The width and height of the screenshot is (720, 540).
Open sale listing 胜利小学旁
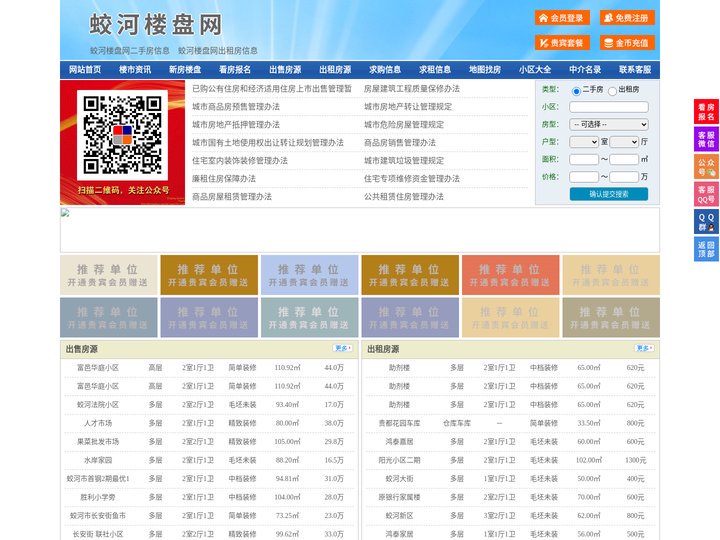(98, 497)
